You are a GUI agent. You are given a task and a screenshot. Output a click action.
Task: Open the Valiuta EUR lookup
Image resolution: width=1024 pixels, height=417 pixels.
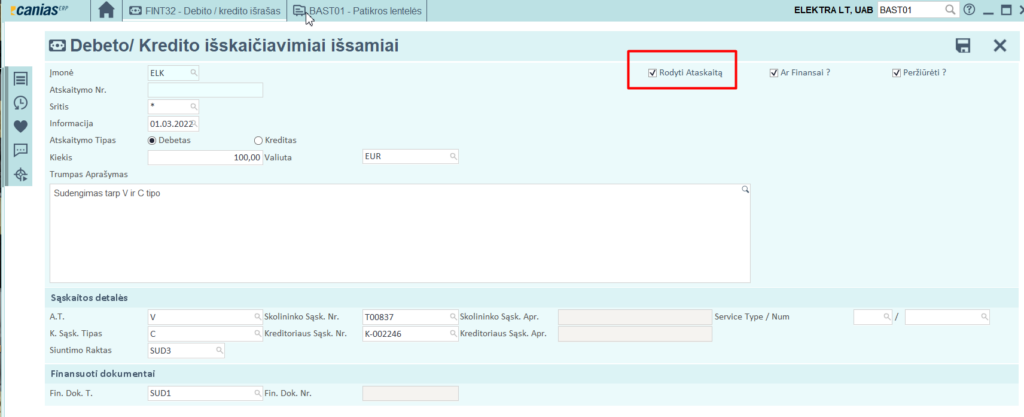(x=453, y=157)
